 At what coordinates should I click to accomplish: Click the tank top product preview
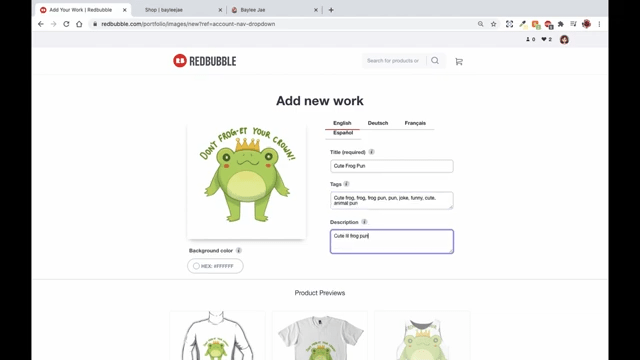pos(422,336)
